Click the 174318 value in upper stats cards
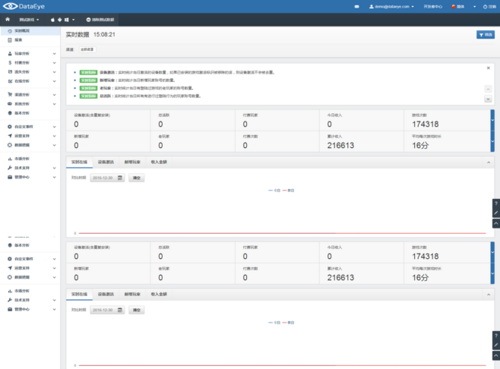This screenshot has height=369, width=500. click(425, 124)
